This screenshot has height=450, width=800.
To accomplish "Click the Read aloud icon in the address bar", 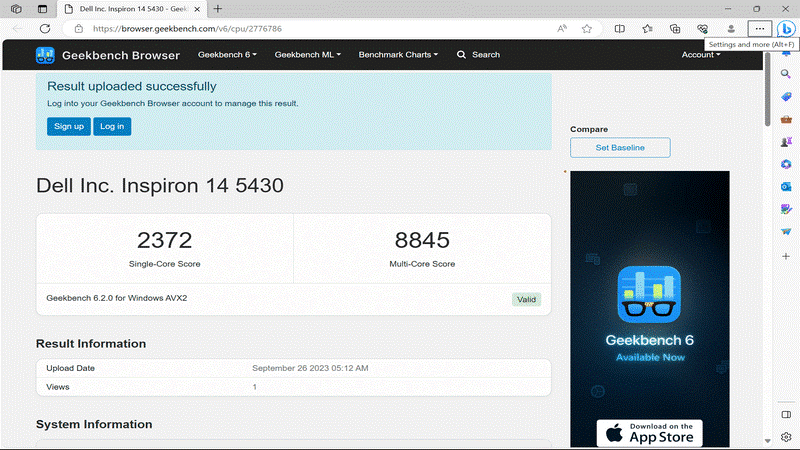I will (x=562, y=29).
